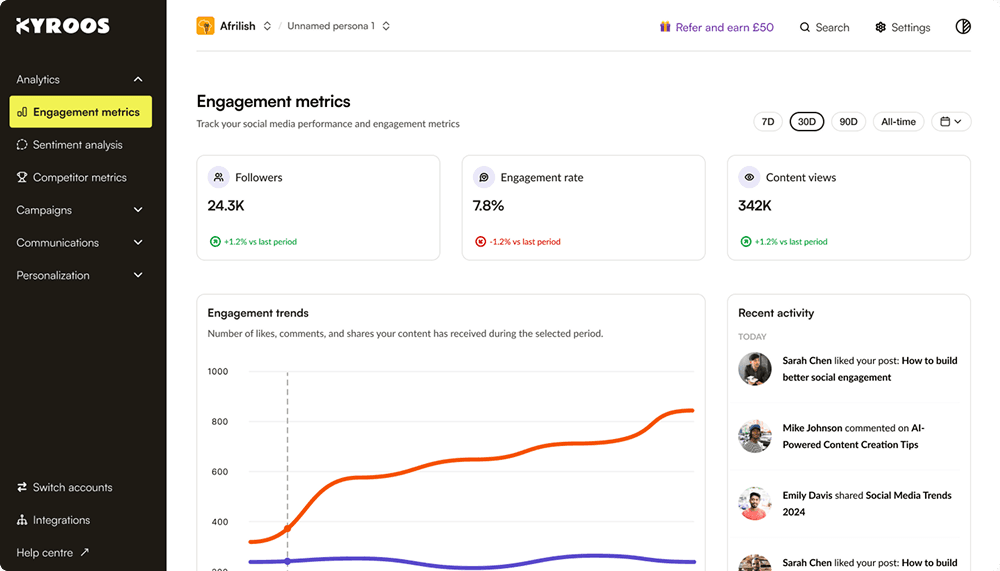Image resolution: width=1000 pixels, height=571 pixels.
Task: Open Settings from the top bar
Action: pyautogui.click(x=902, y=28)
